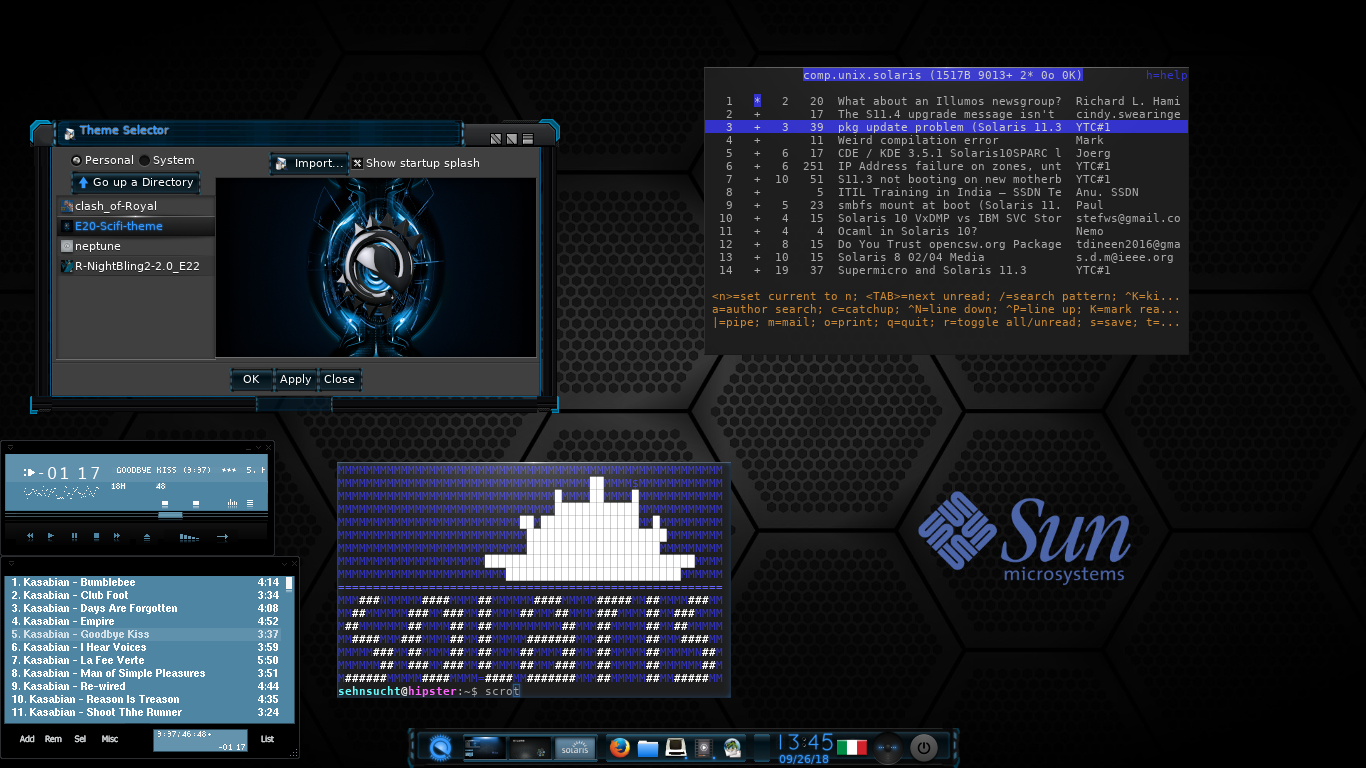Screen dimensions: 1366x768
Task: Open Enlightenment start menu on the shelf
Action: click(x=440, y=747)
